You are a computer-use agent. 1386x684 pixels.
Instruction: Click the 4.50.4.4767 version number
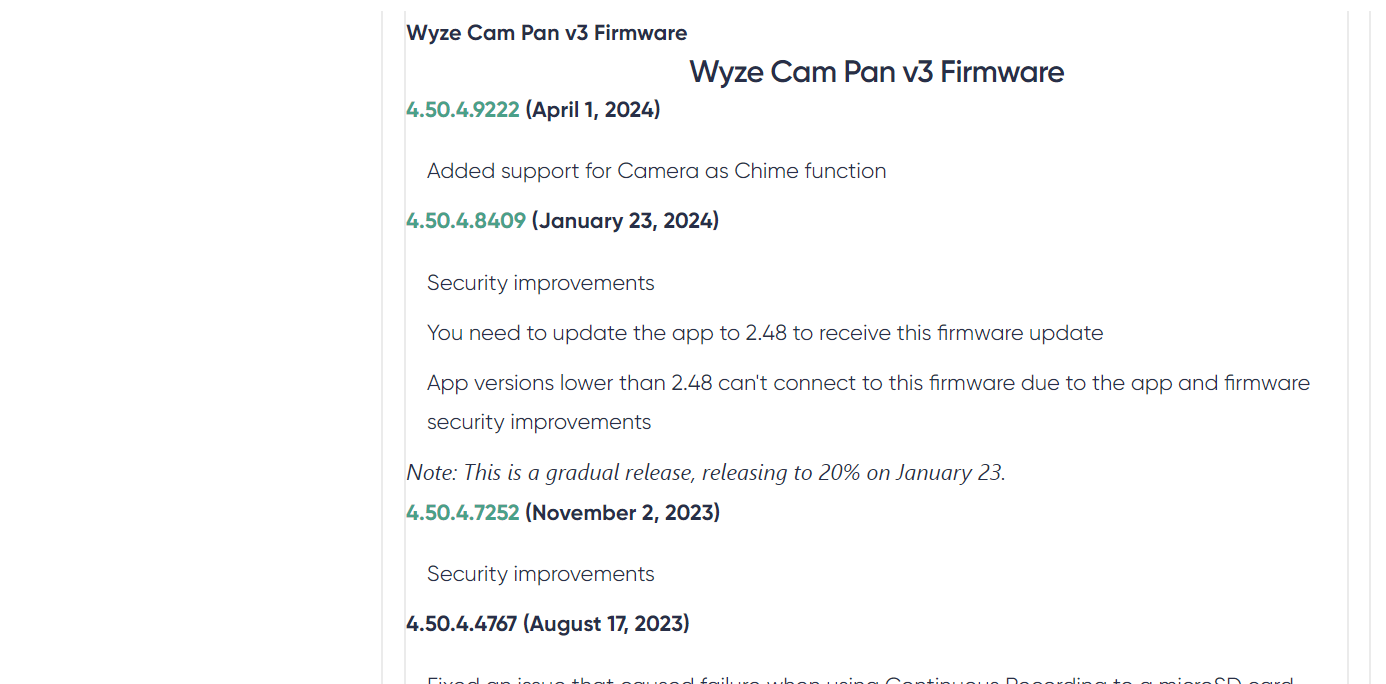(462, 624)
